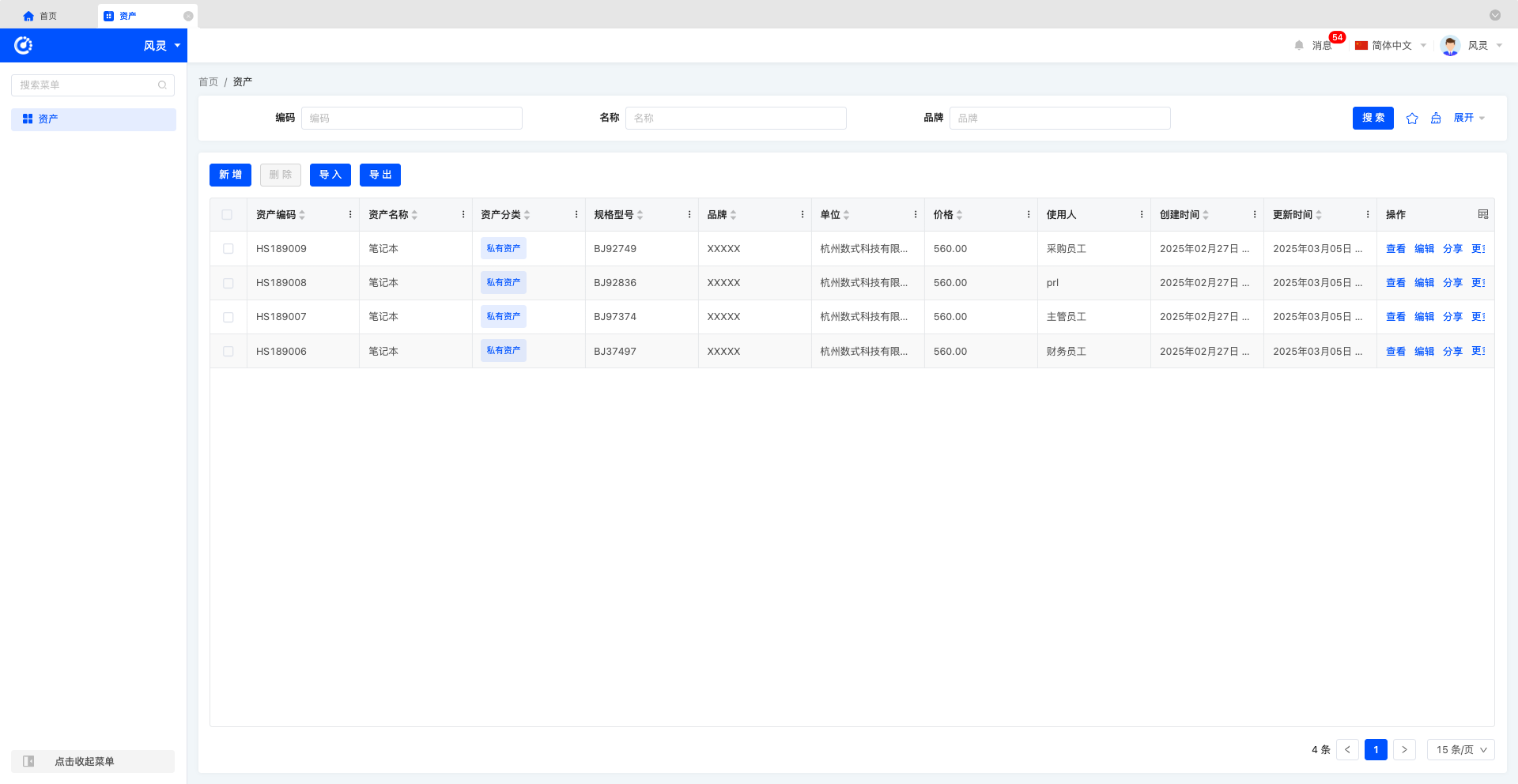1518x784 pixels.
Task: Open the 简体中文 language dropdown
Action: [1391, 46]
